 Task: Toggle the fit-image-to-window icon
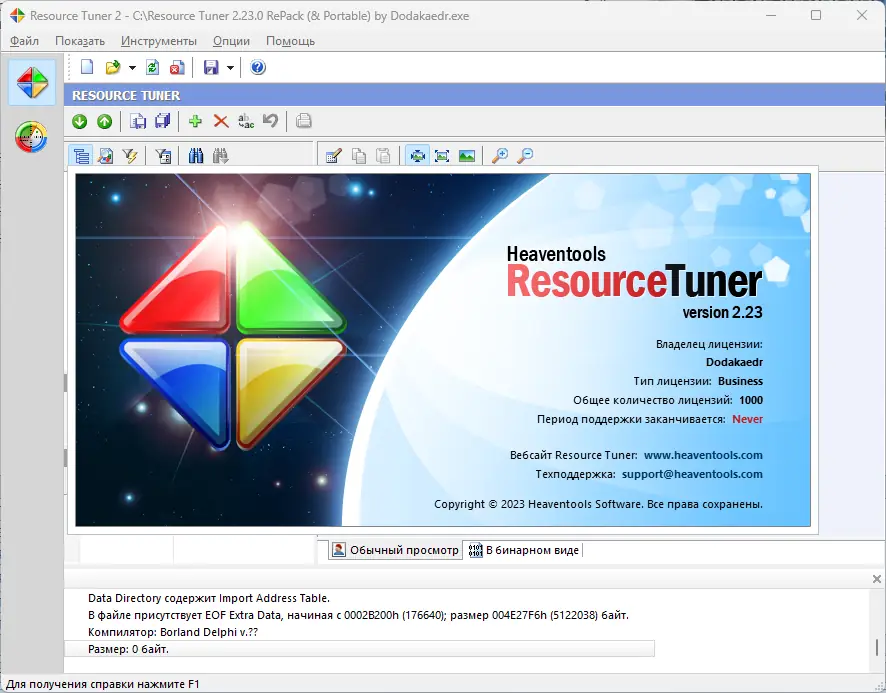pyautogui.click(x=417, y=155)
